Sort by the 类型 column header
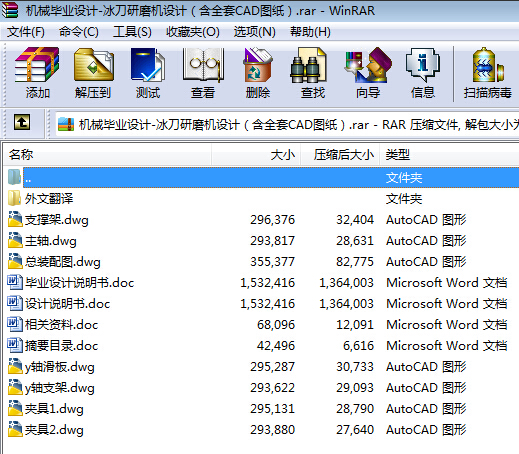519x454 pixels. tap(449, 154)
